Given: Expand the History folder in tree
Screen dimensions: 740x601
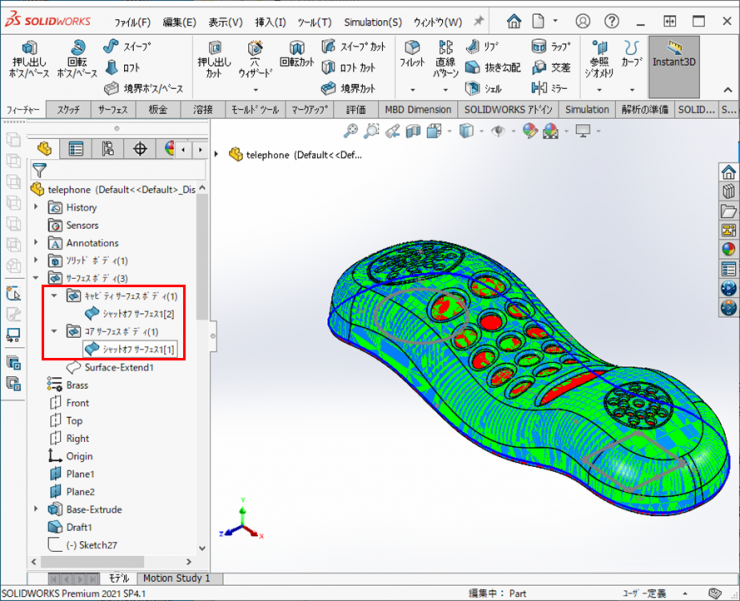Looking at the screenshot, I should point(37,207).
